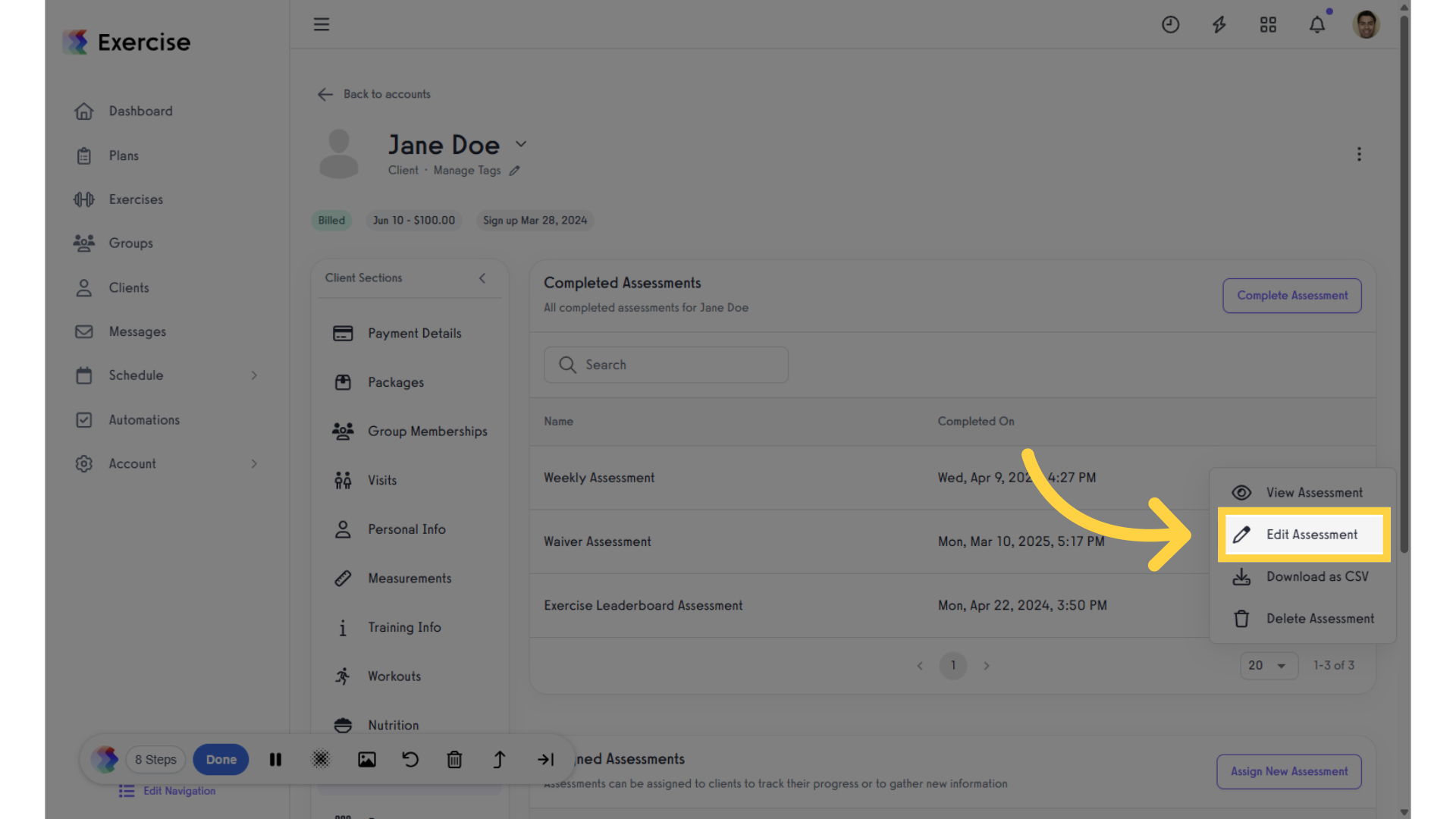Screen dimensions: 1456x819
Task: Open the Jane Doe name dropdown
Action: point(521,144)
